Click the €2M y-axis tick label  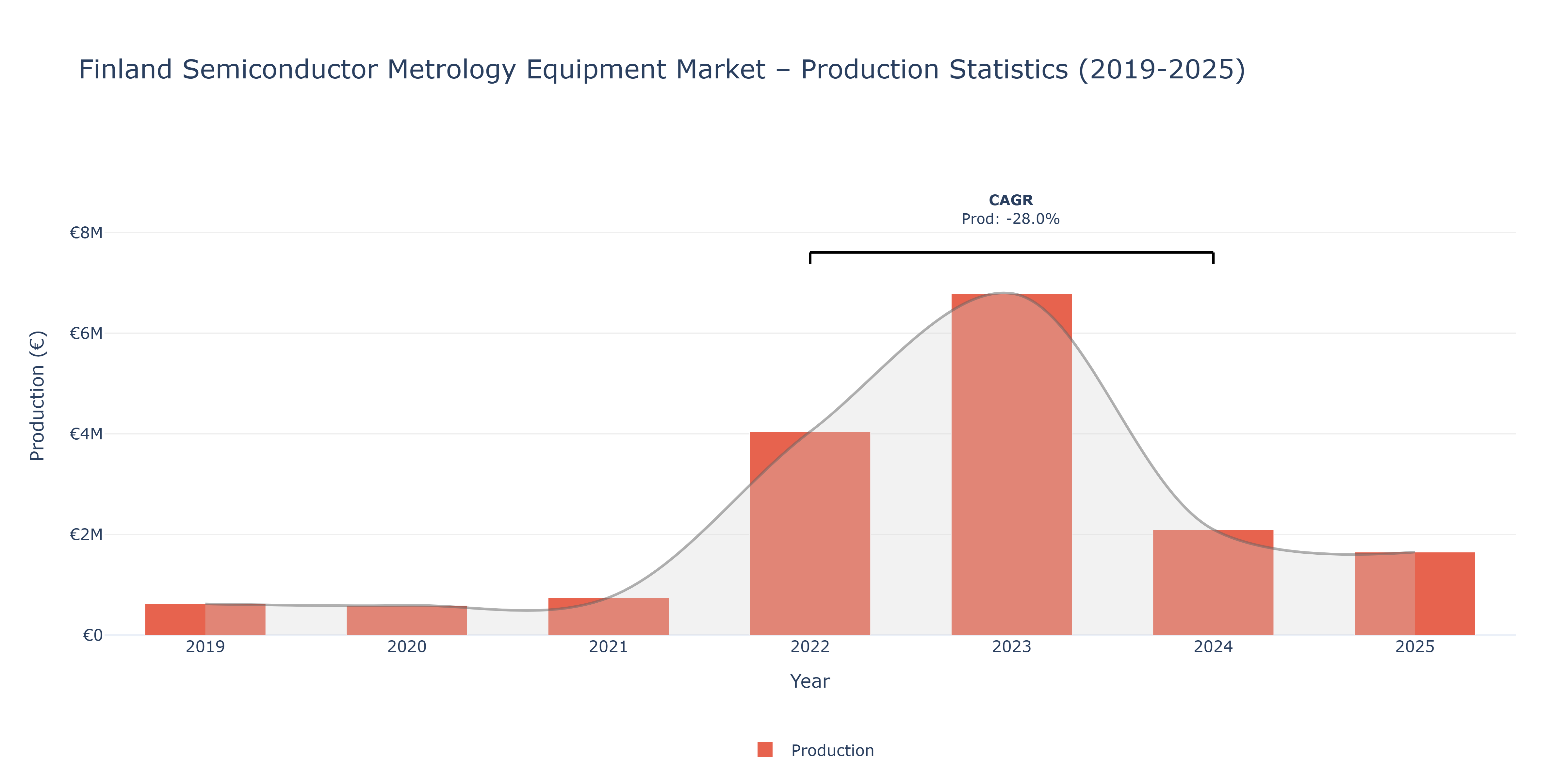coord(86,534)
